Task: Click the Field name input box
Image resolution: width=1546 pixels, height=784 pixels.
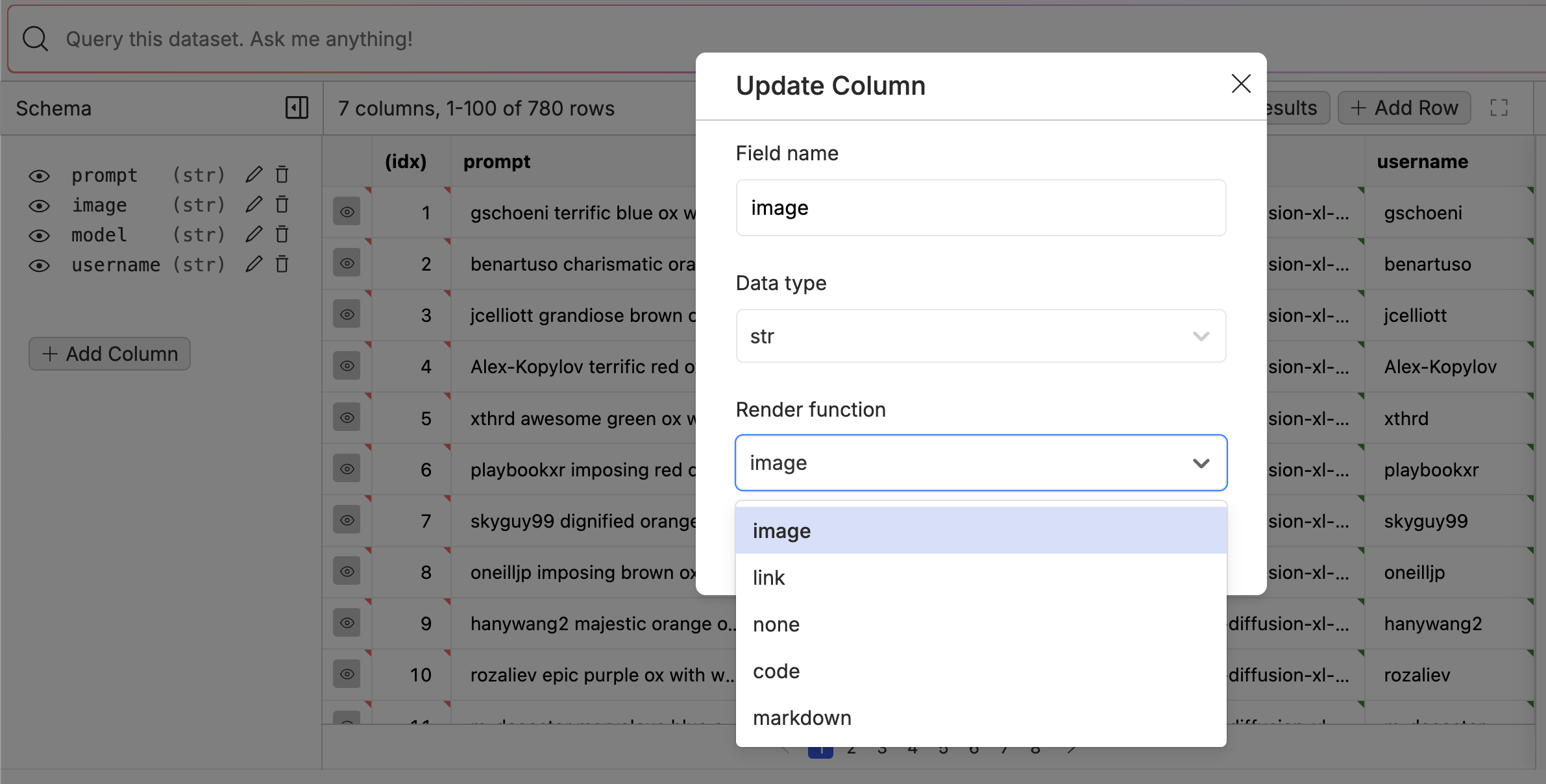Action: click(980, 208)
